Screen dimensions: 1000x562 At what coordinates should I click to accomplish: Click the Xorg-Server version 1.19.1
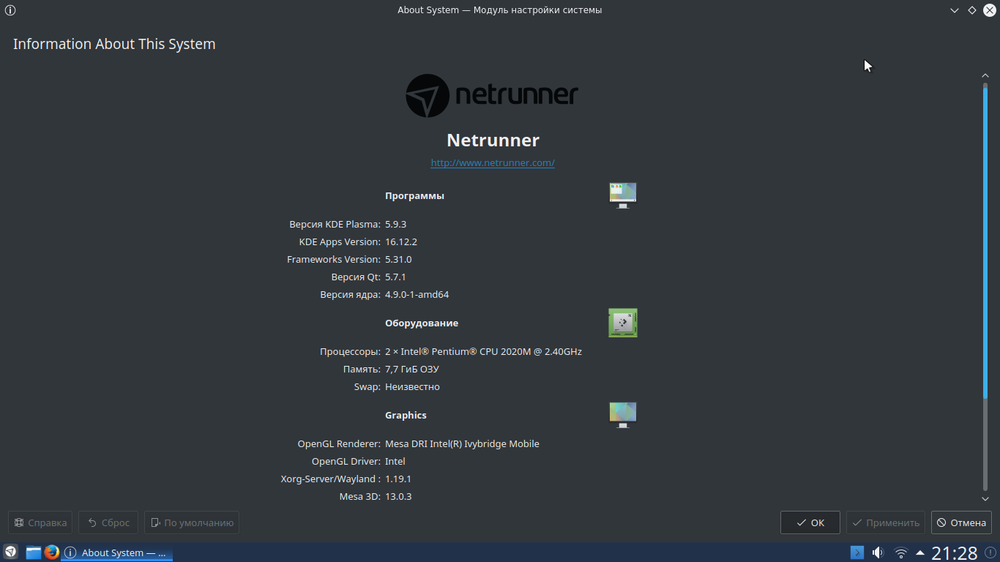coord(398,479)
